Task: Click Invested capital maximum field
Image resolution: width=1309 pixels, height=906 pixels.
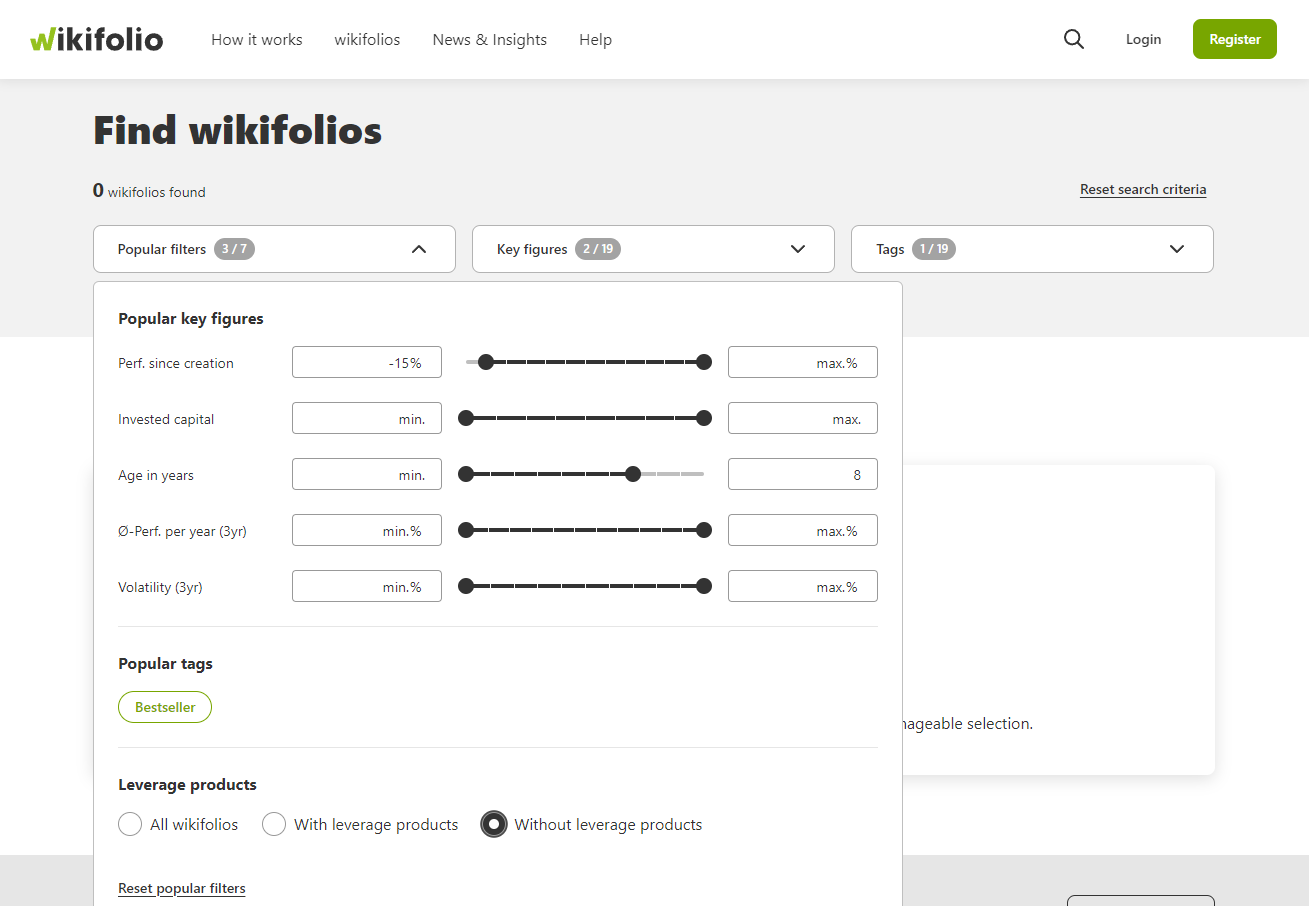Action: tap(803, 418)
